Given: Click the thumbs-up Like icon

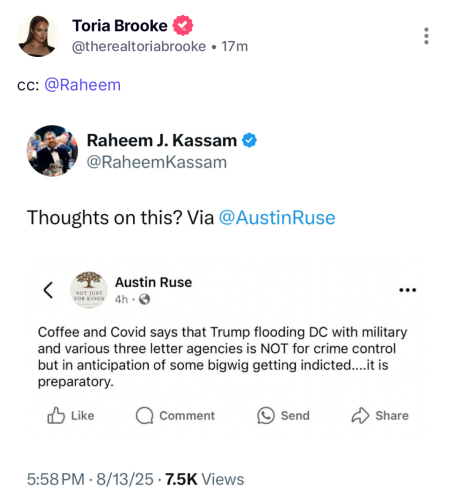Looking at the screenshot, I should pos(56,415).
